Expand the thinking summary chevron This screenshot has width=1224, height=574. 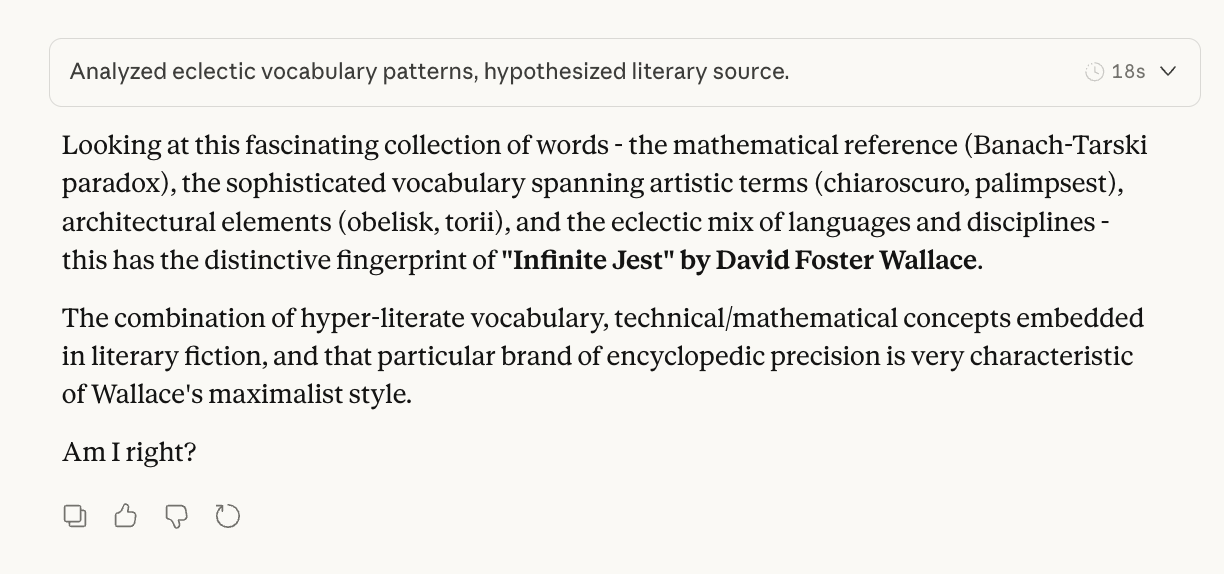pos(1168,72)
